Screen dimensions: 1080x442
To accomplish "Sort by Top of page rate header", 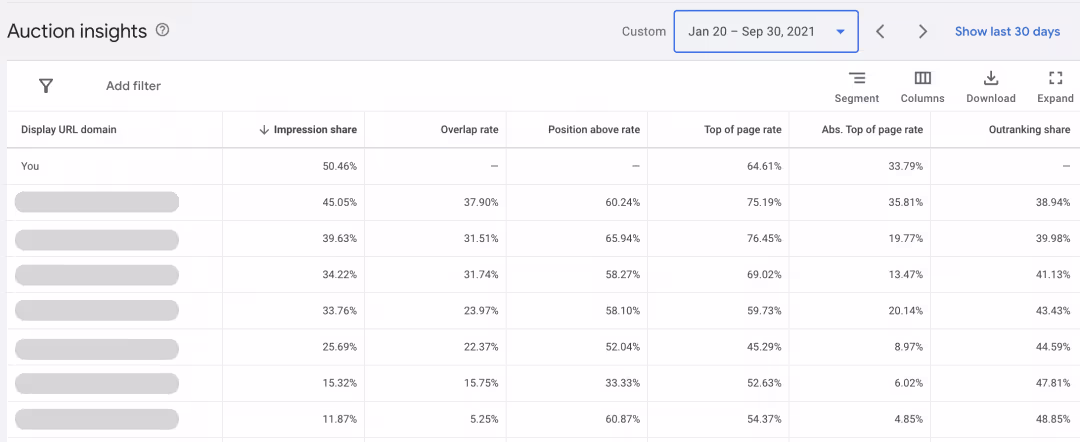I will click(x=742, y=129).
